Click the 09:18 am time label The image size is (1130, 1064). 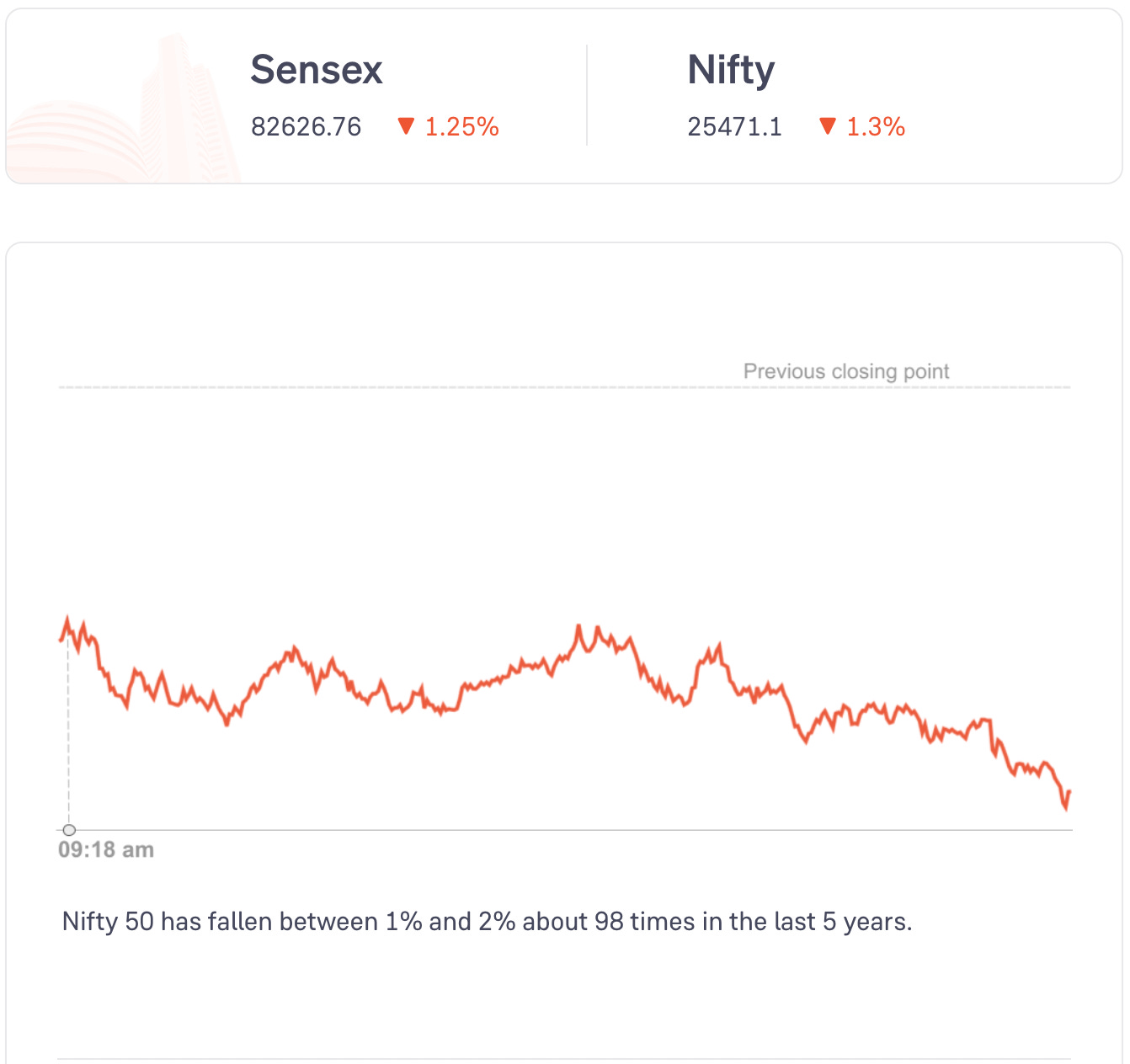click(x=106, y=849)
